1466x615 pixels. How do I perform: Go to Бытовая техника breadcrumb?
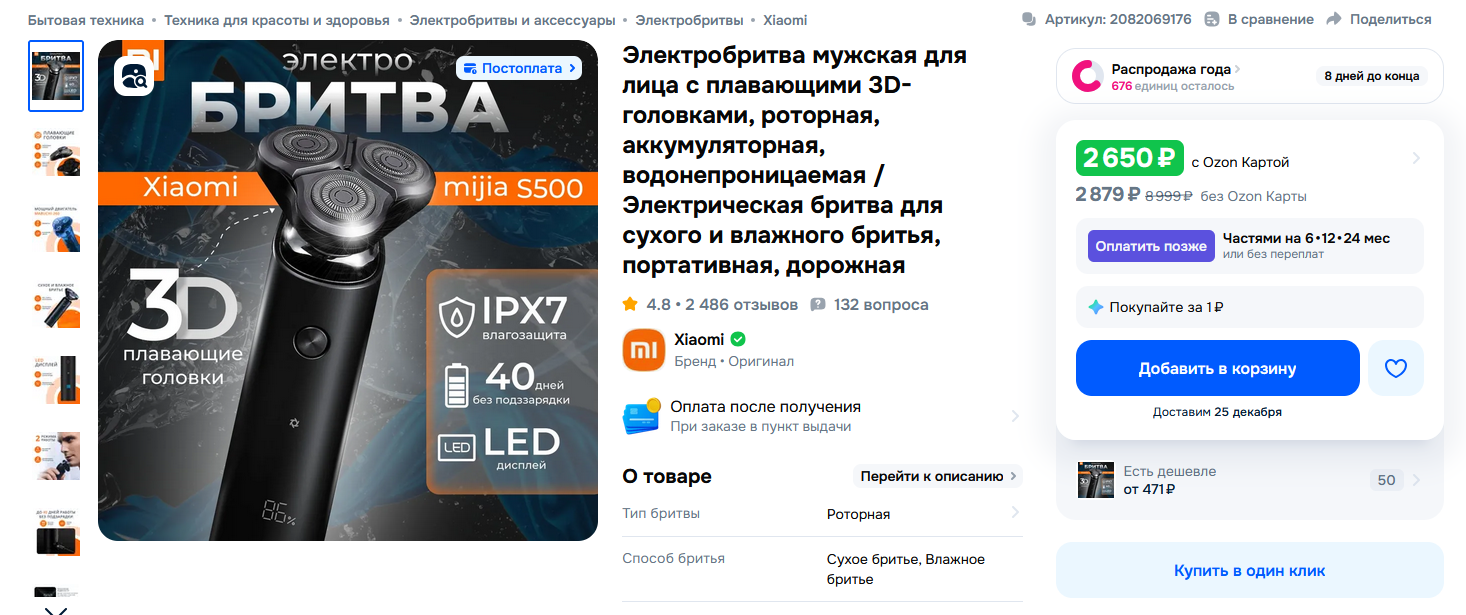point(86,20)
